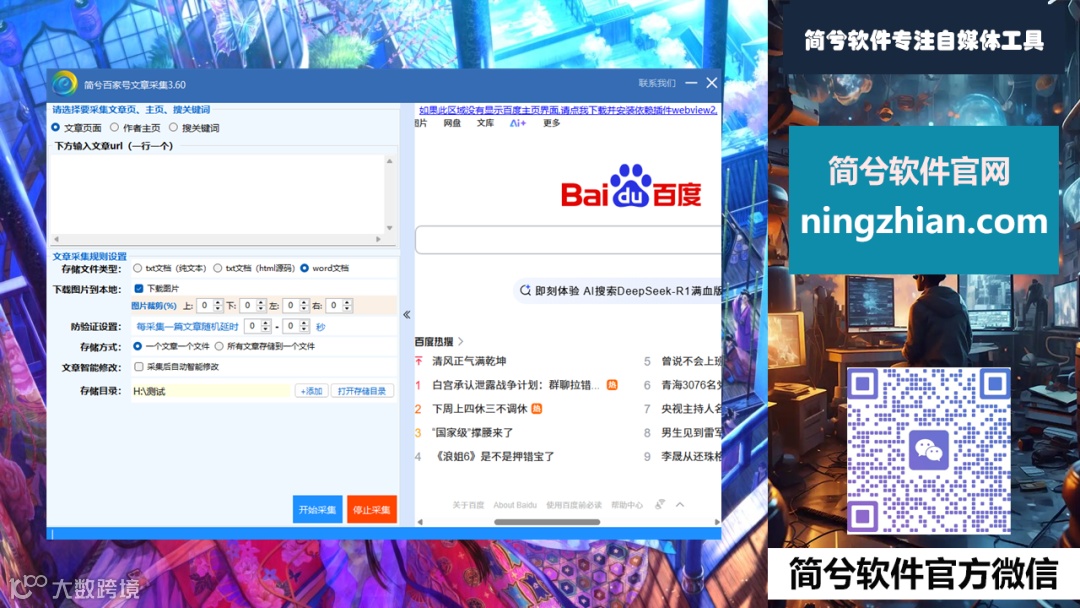
Task: Adjust the second random delay stepper
Action: 304,326
